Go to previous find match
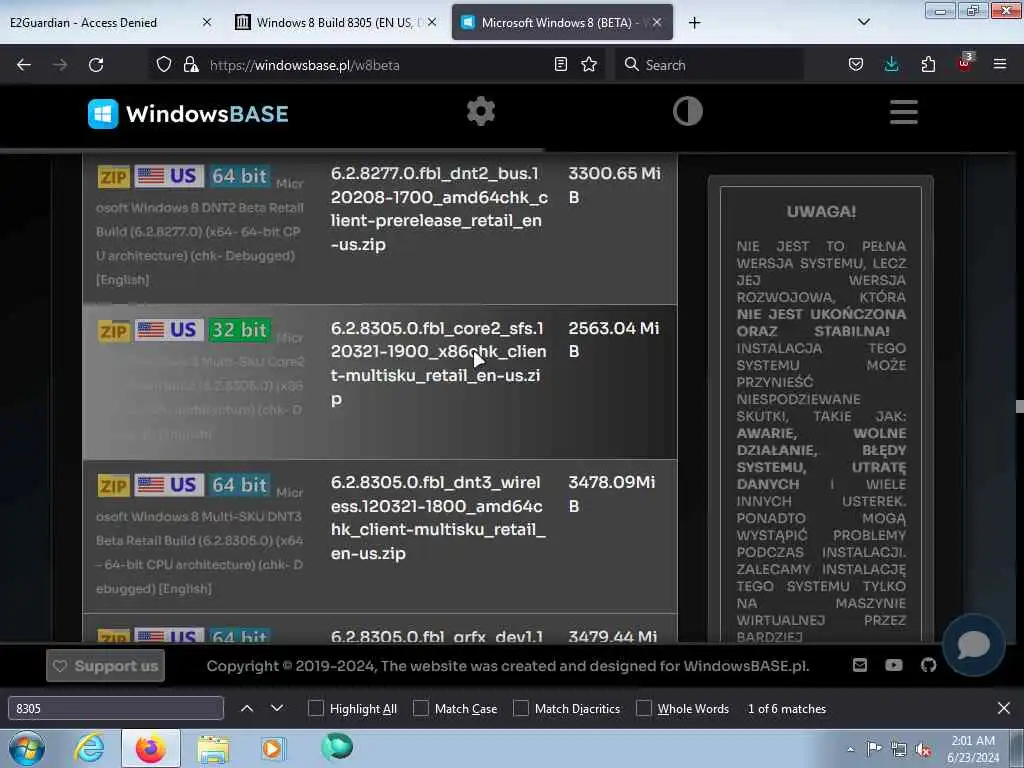Image resolution: width=1024 pixels, height=768 pixels. [247, 708]
